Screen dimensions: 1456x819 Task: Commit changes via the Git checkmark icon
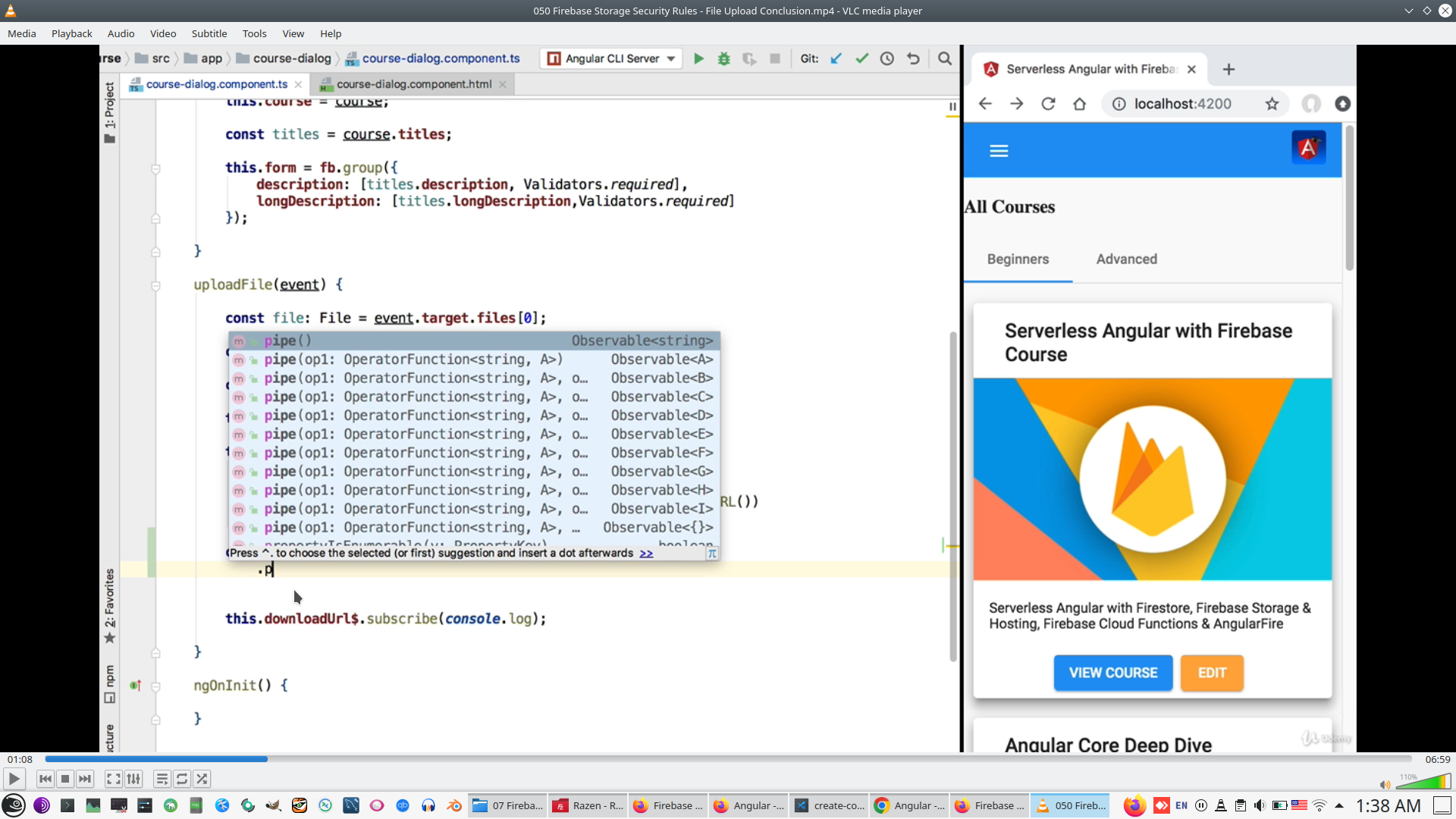861,58
